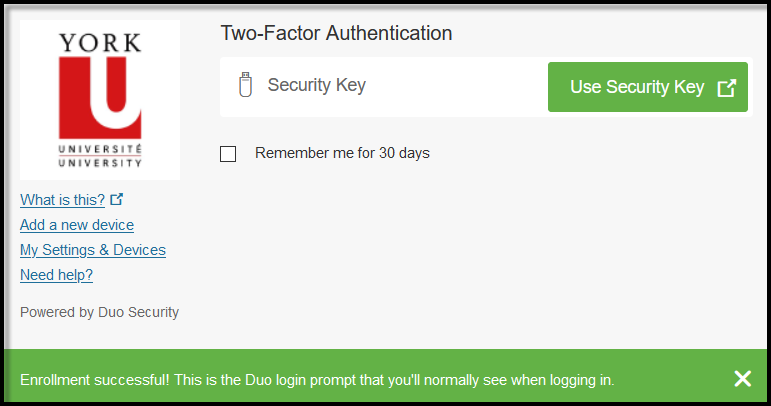
Task: Select the white Security Key method row
Action: pyautogui.click(x=486, y=87)
